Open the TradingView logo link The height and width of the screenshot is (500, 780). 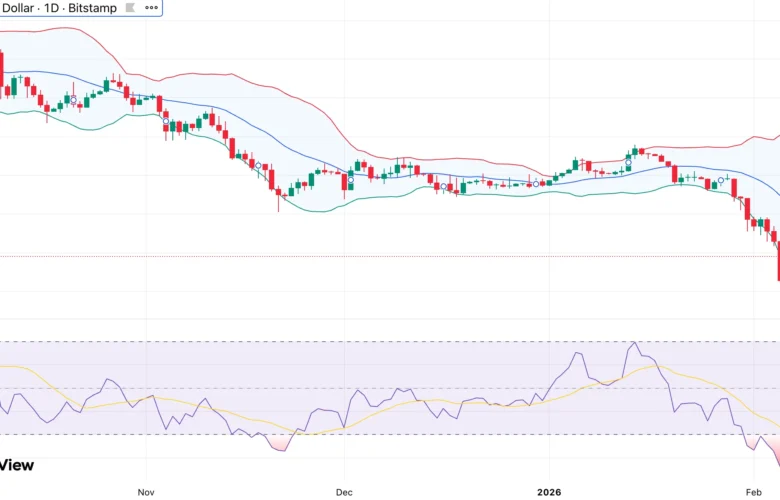[x=16, y=465]
